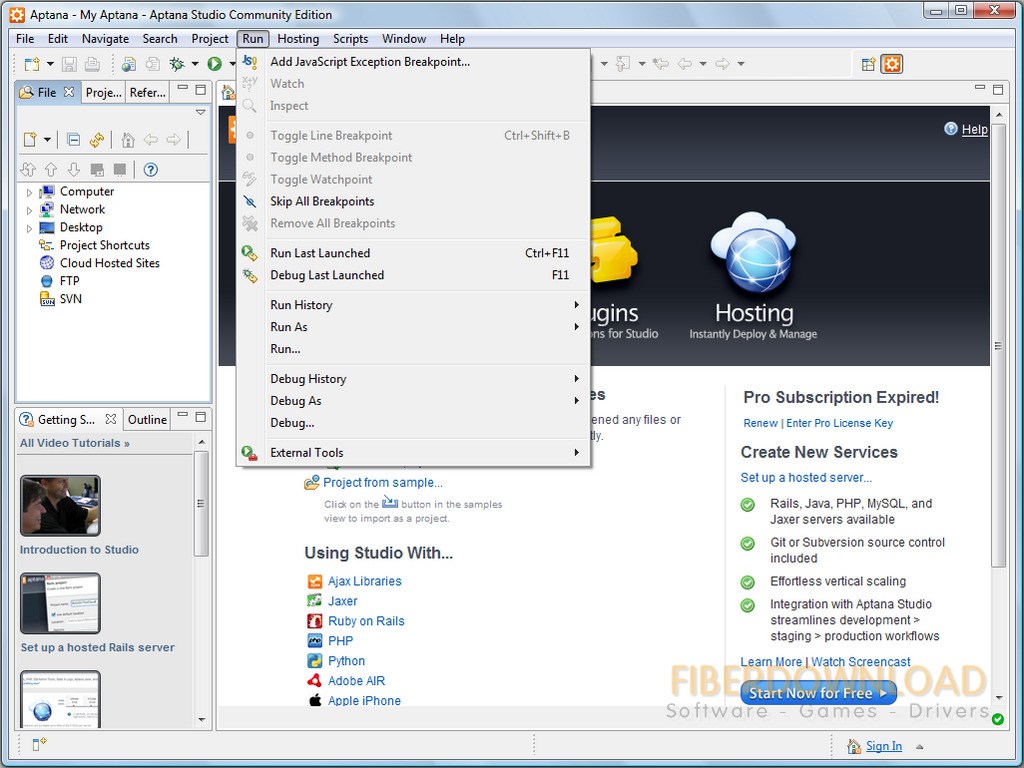The image size is (1024, 768).
Task: Open the Set up a hosted Rails server thumbnail
Action: (60, 603)
